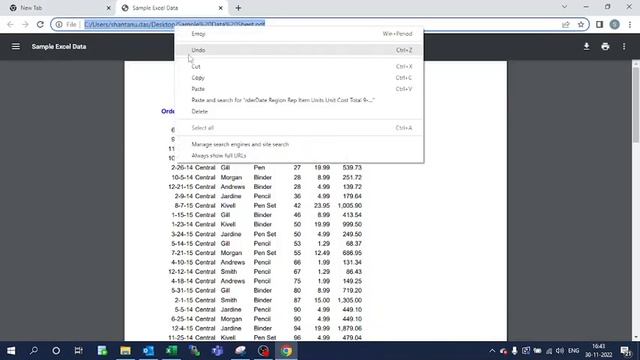The height and width of the screenshot is (360, 640).
Task: Open Windows Start menu
Action: coord(11,351)
